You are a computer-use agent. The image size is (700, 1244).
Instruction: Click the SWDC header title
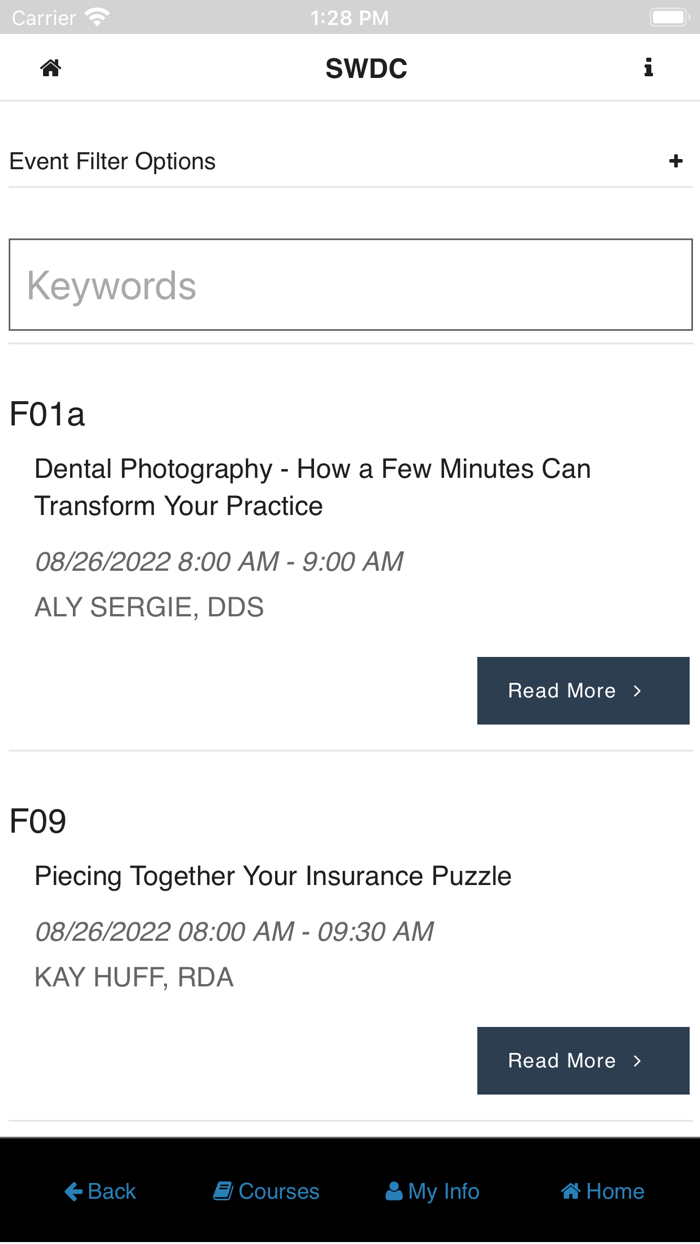point(366,68)
